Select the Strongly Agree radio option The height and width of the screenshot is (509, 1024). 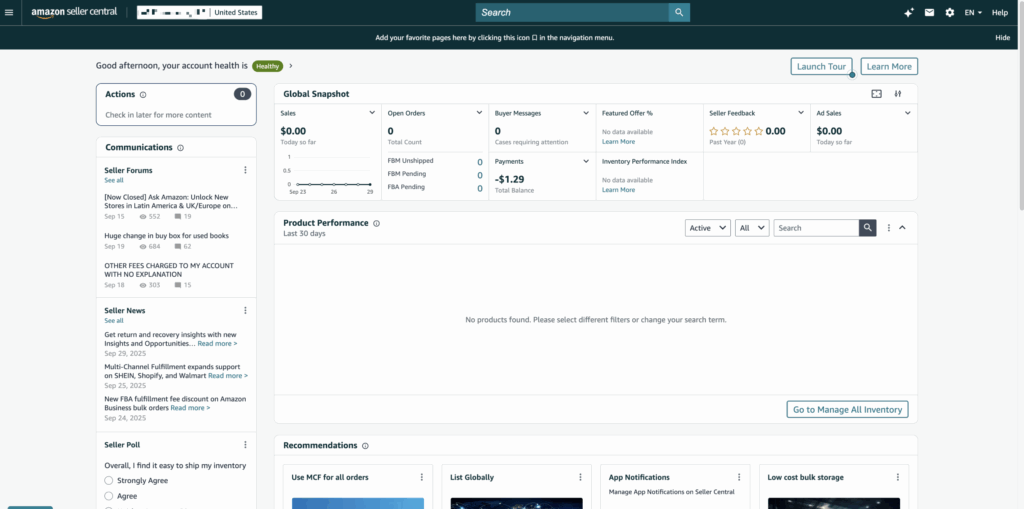point(109,481)
